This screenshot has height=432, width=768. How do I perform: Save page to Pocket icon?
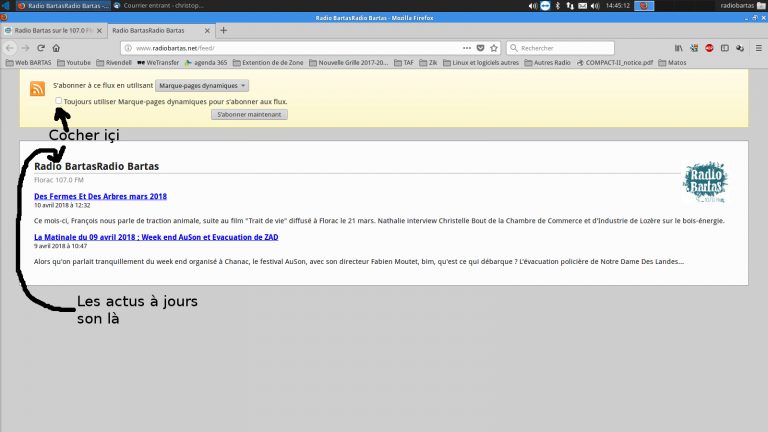[x=480, y=48]
